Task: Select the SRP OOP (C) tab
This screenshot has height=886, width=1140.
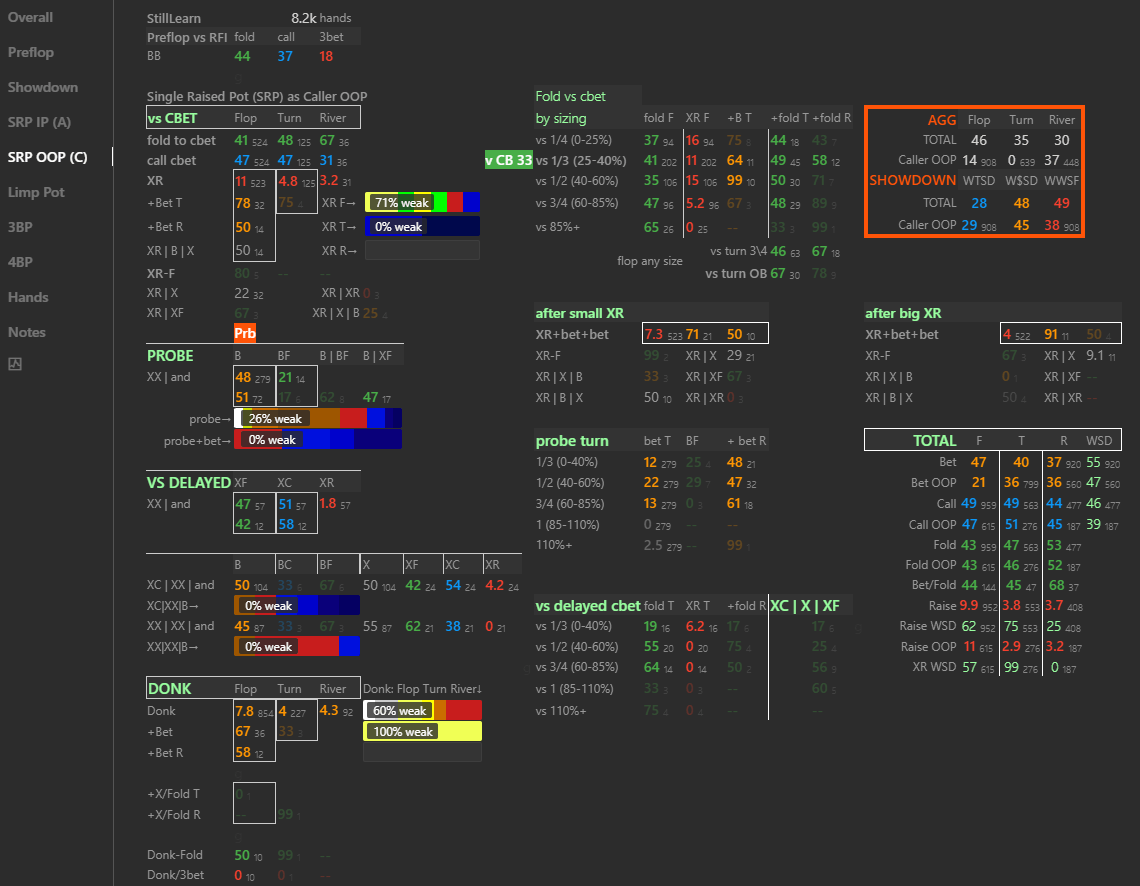Action: tap(47, 157)
